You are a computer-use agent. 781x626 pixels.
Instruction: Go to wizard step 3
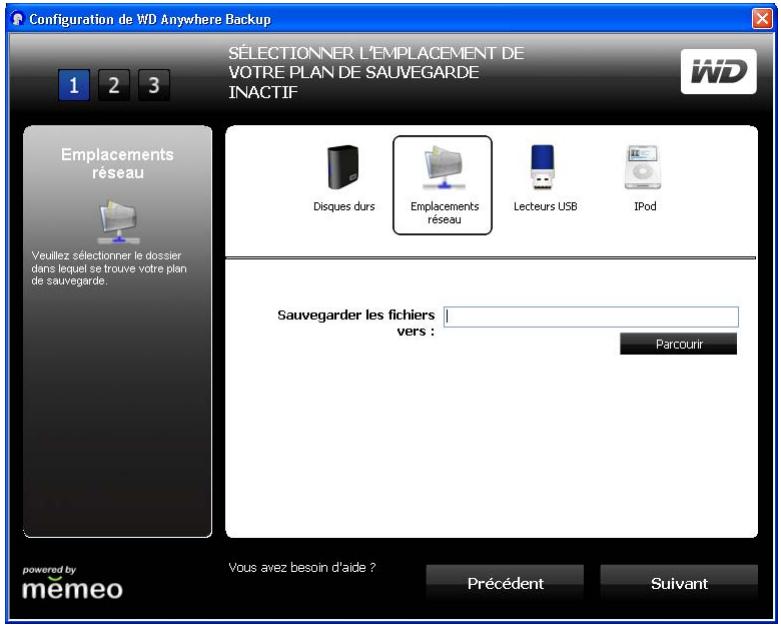pos(153,85)
